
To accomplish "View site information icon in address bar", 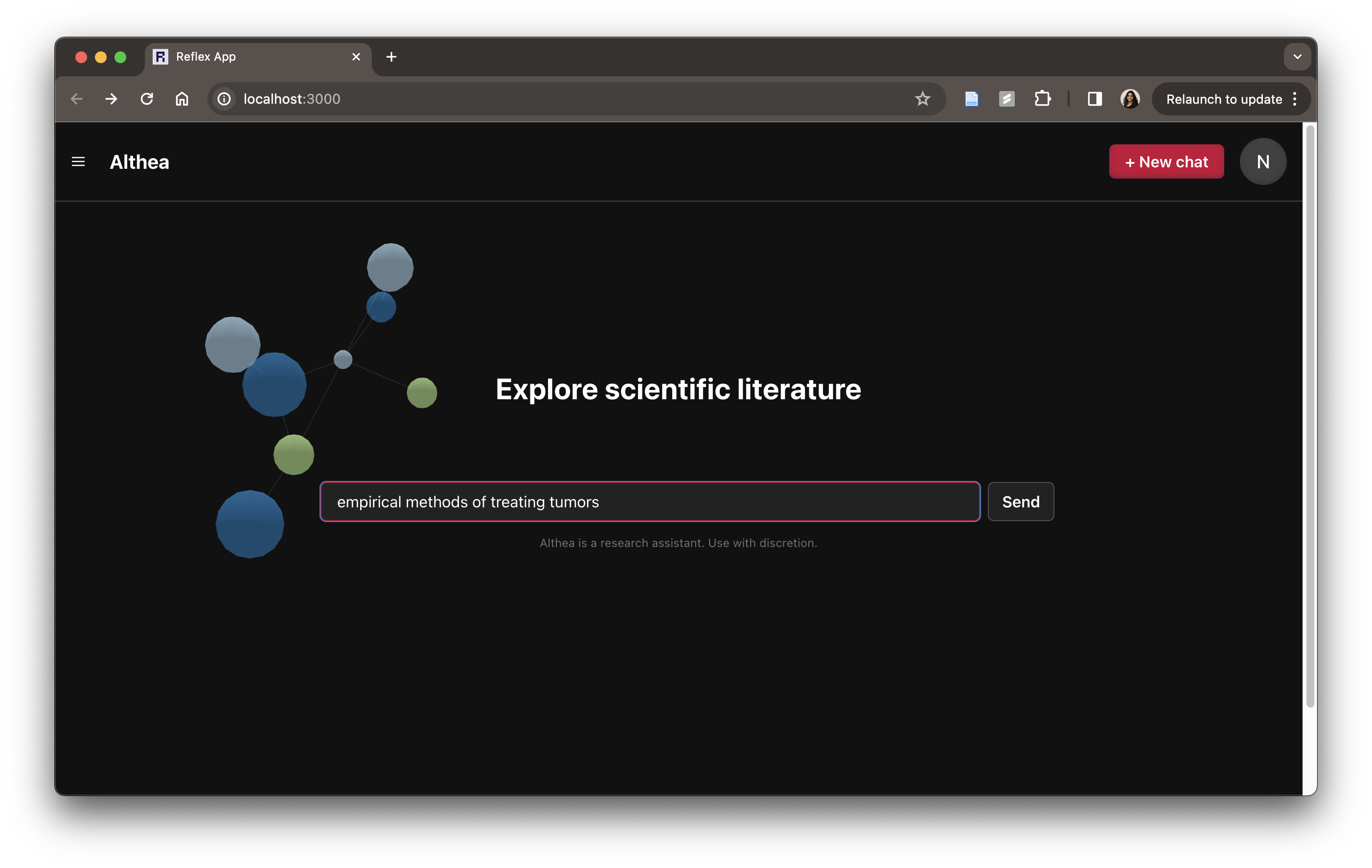I will coord(225,99).
